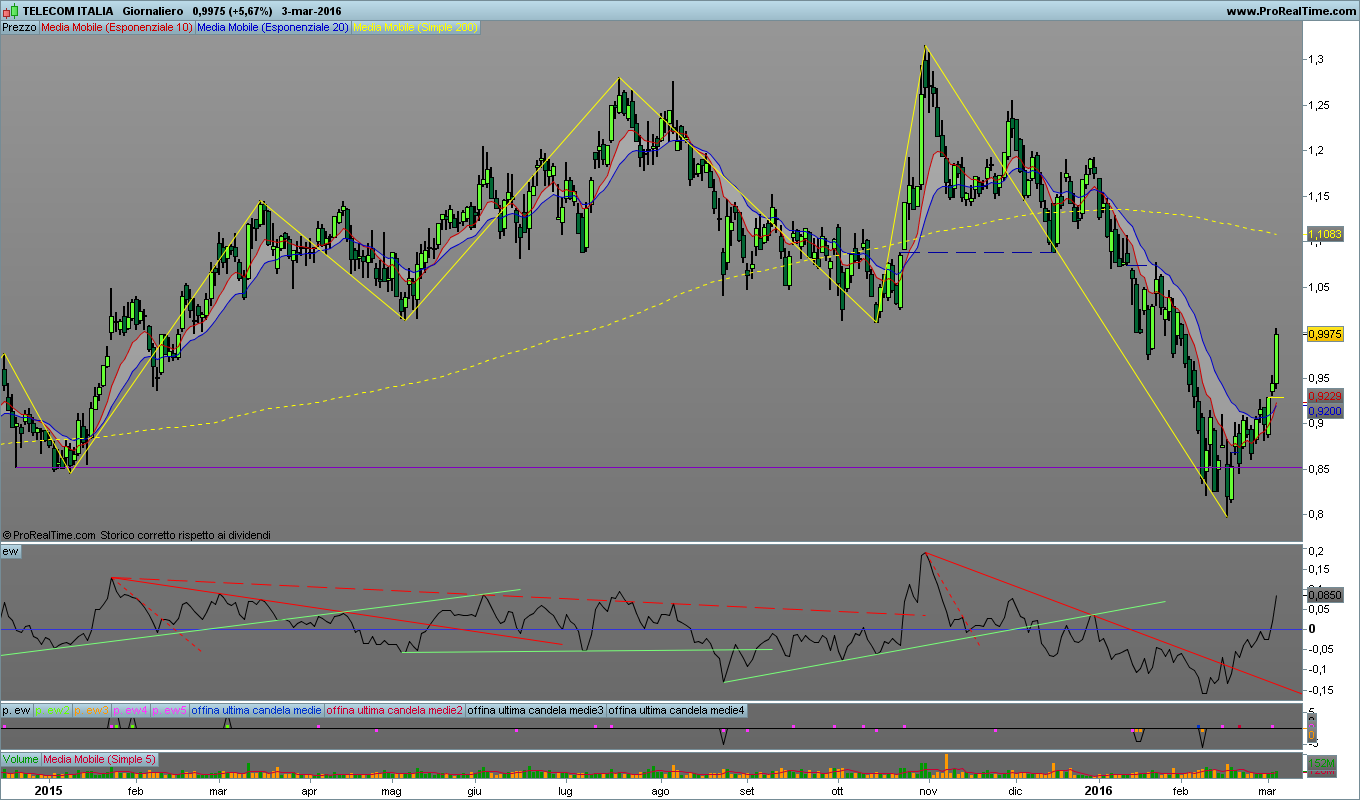Click the red 0,9229 price tag
1360x800 pixels.
[x=1324, y=397]
